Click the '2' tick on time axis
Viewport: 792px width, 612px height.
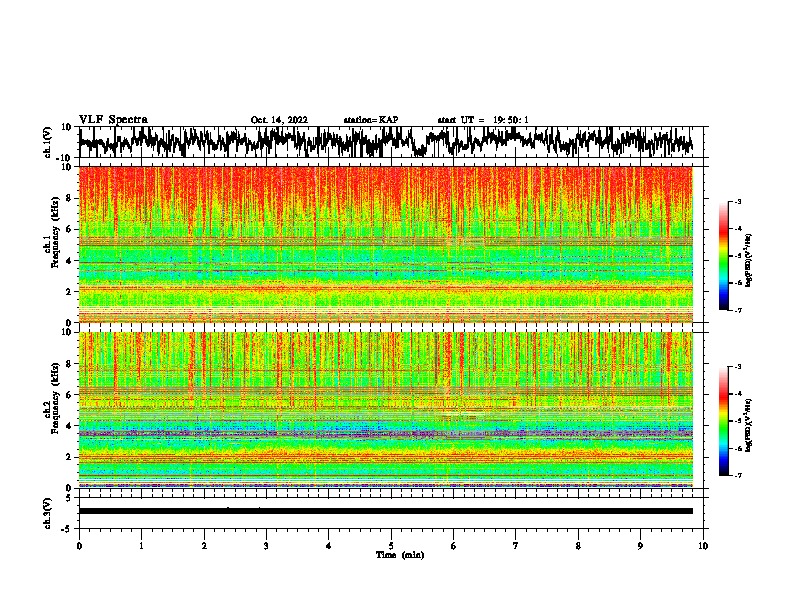coord(204,546)
